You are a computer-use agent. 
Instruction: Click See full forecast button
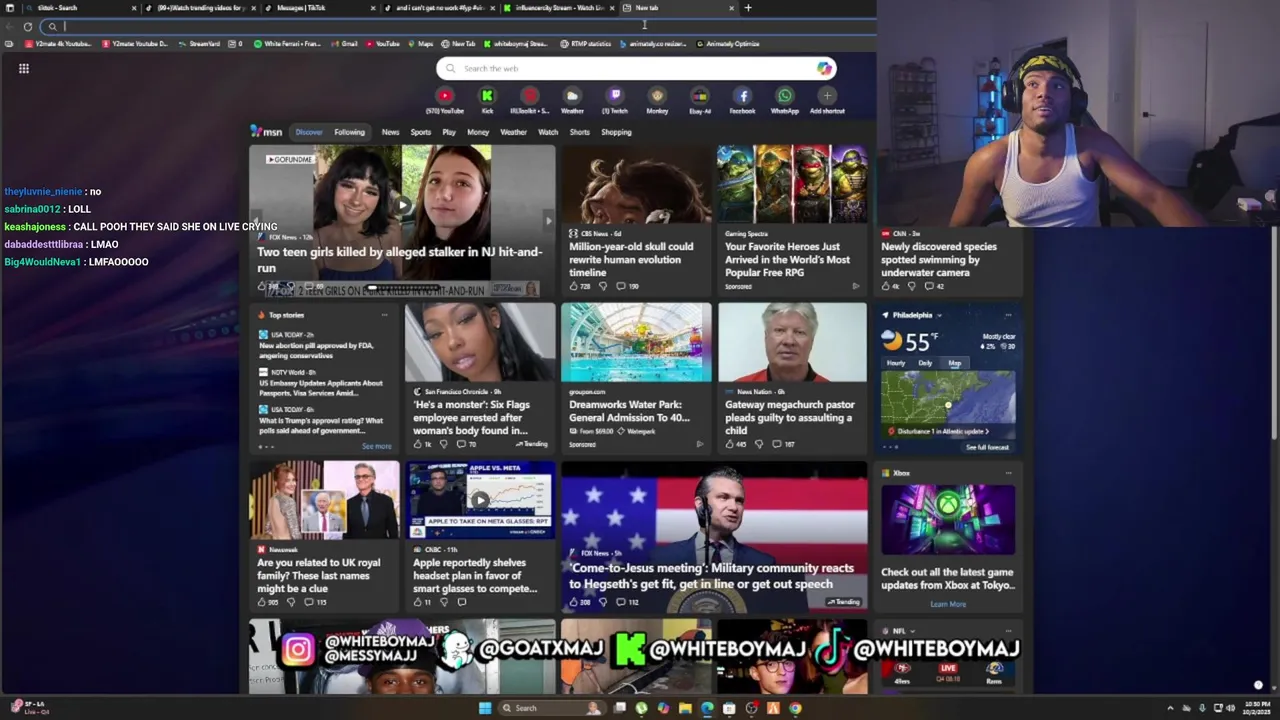pyautogui.click(x=988, y=447)
